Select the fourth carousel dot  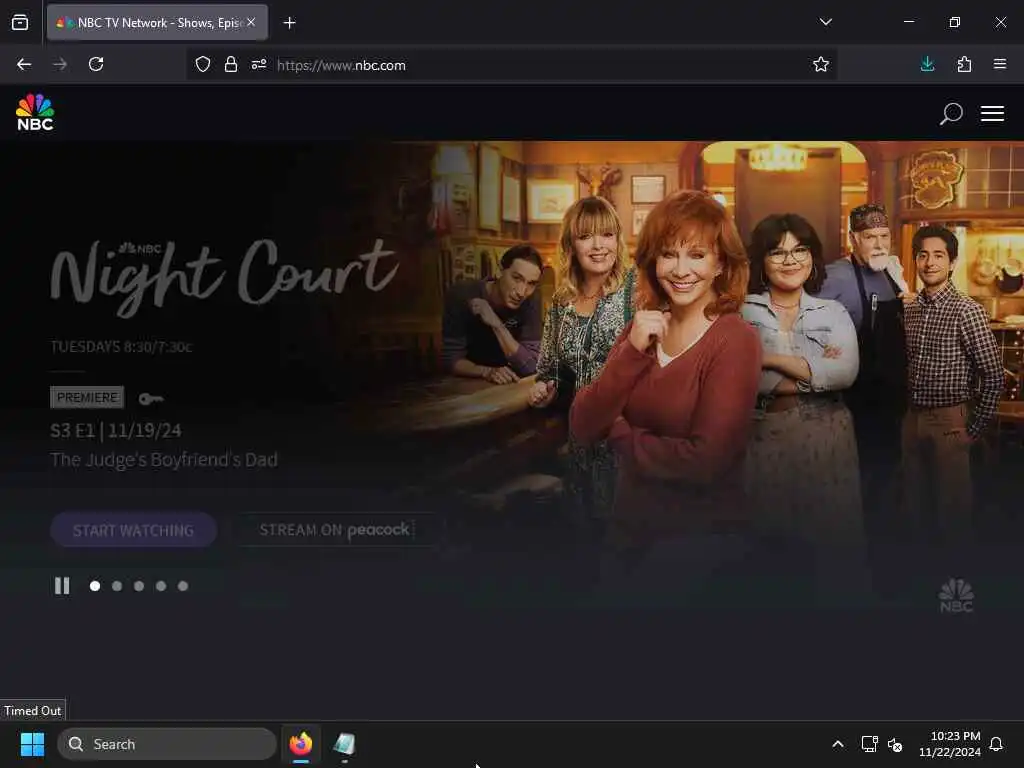tap(161, 586)
